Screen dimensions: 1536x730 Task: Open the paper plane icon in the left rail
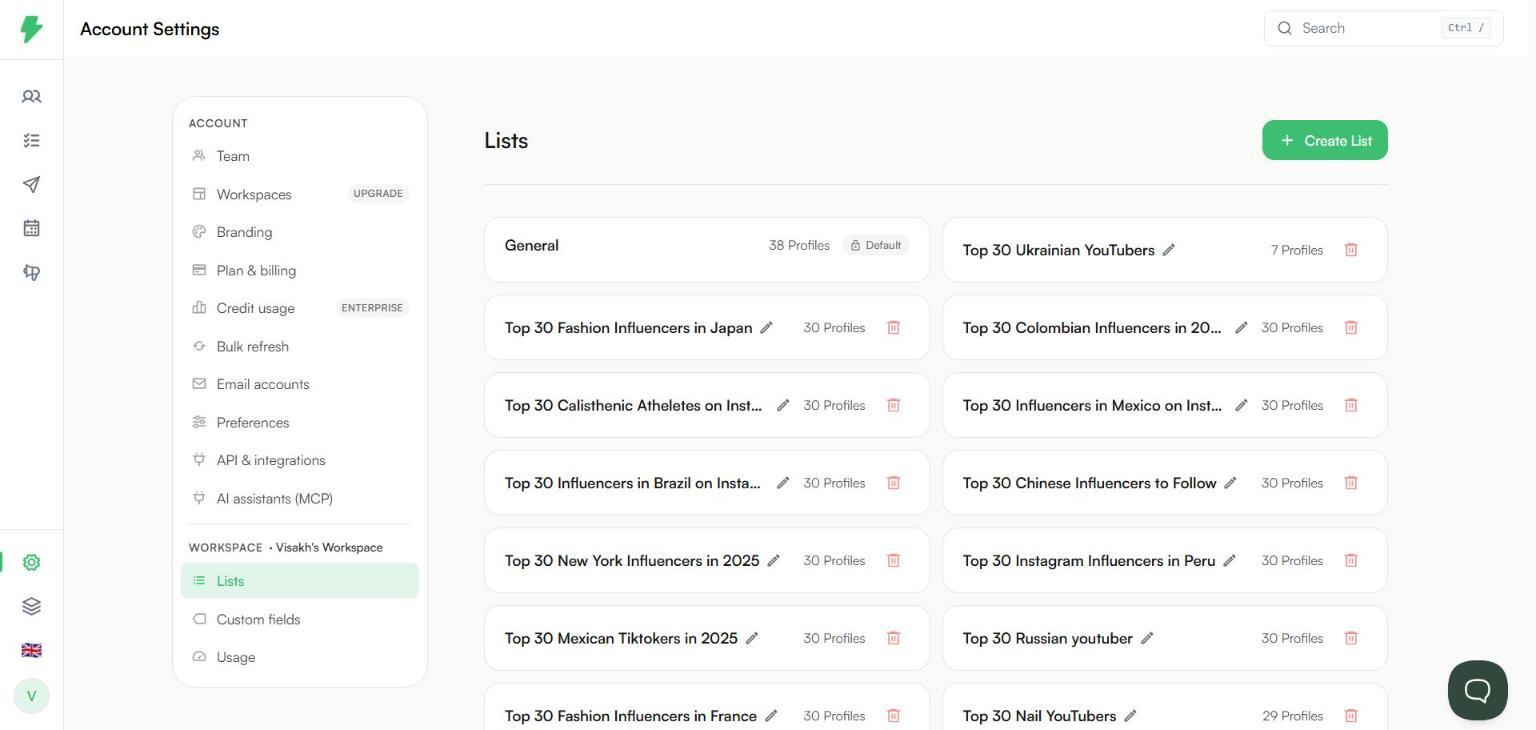coord(32,185)
